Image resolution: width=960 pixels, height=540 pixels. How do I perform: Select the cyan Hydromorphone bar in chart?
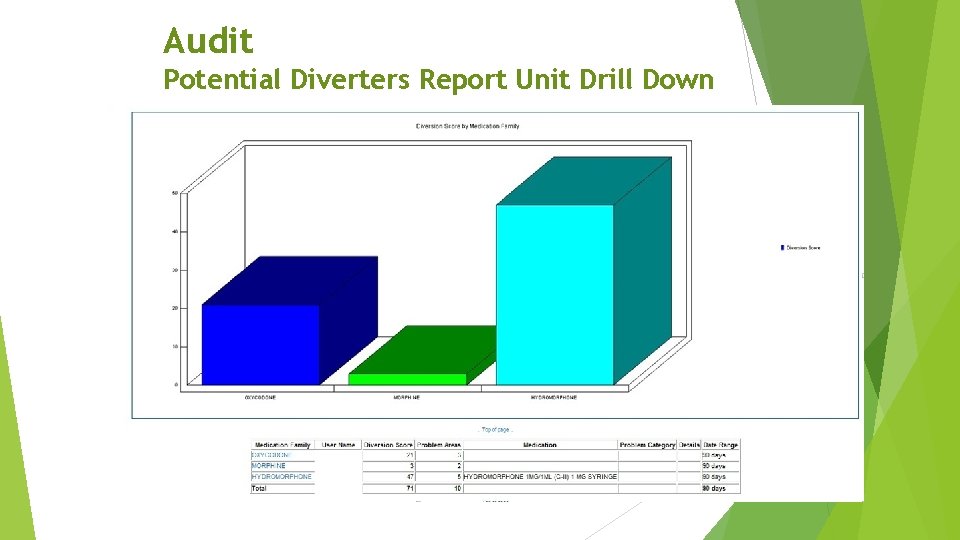point(555,295)
